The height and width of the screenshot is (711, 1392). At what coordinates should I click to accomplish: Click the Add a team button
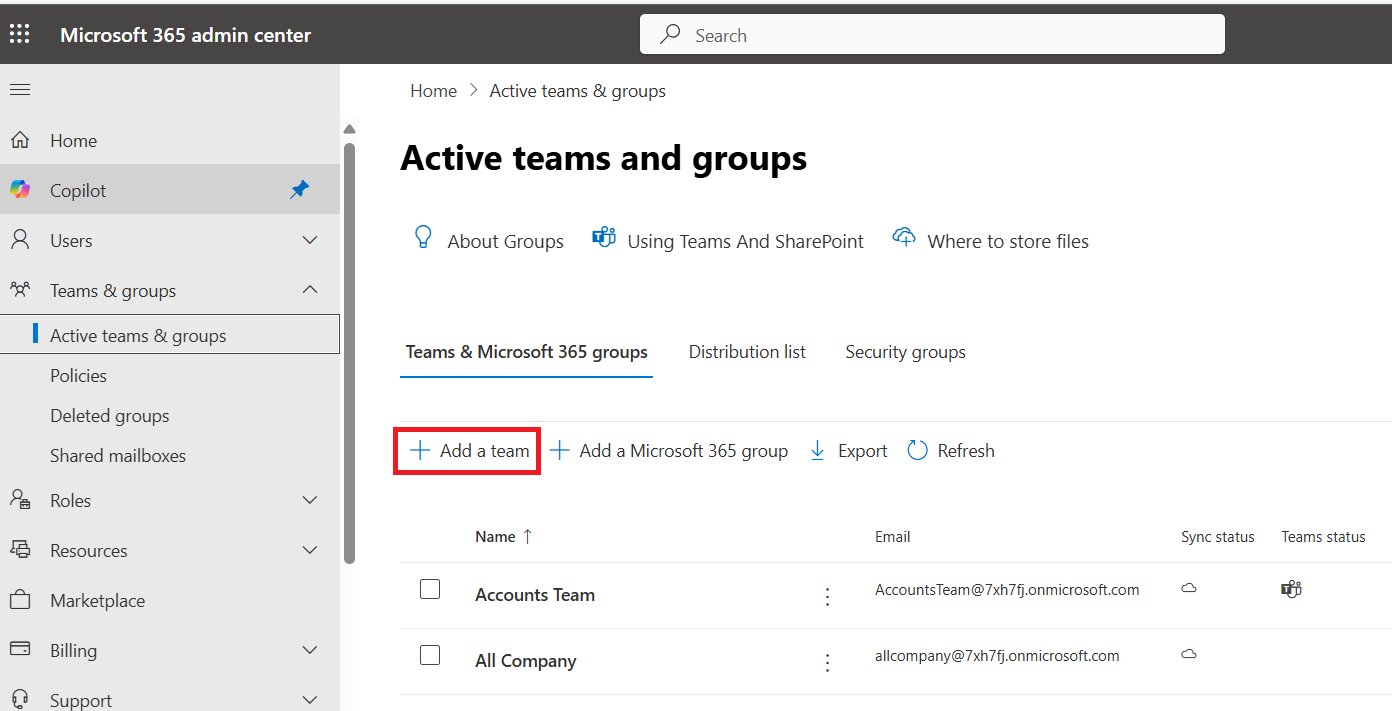(469, 451)
